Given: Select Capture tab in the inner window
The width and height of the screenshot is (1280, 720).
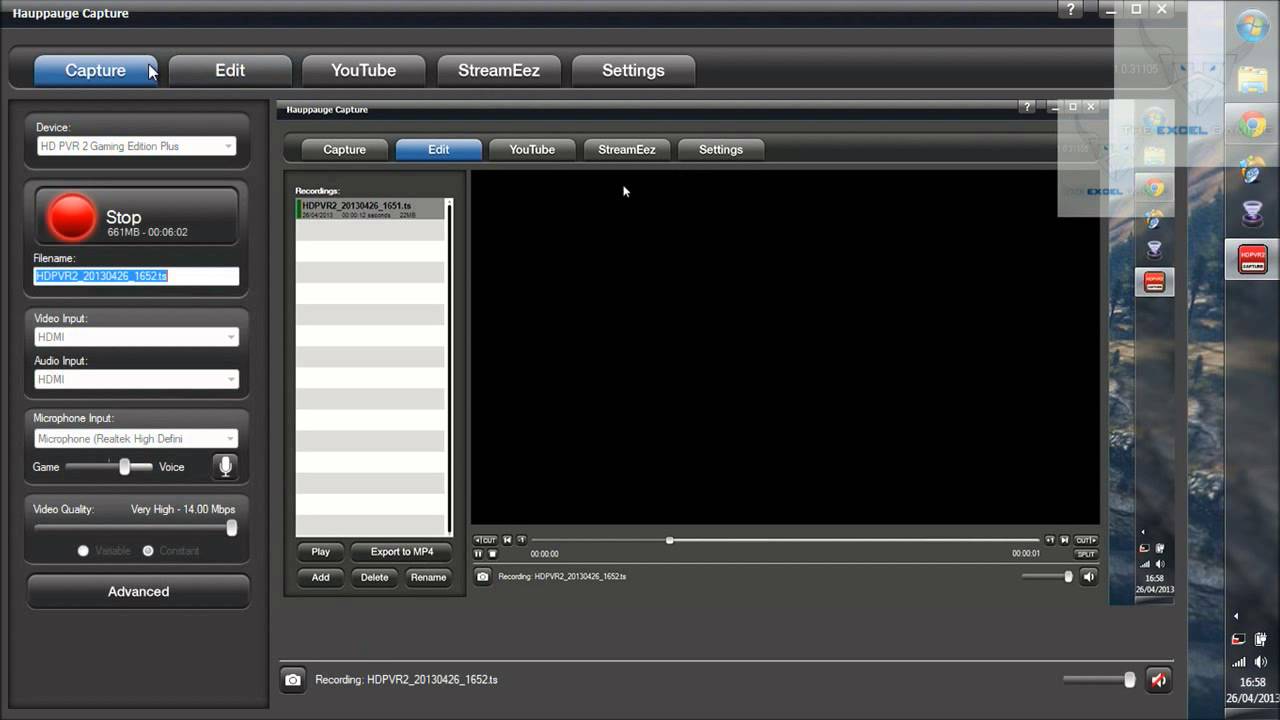Looking at the screenshot, I should tap(345, 150).
